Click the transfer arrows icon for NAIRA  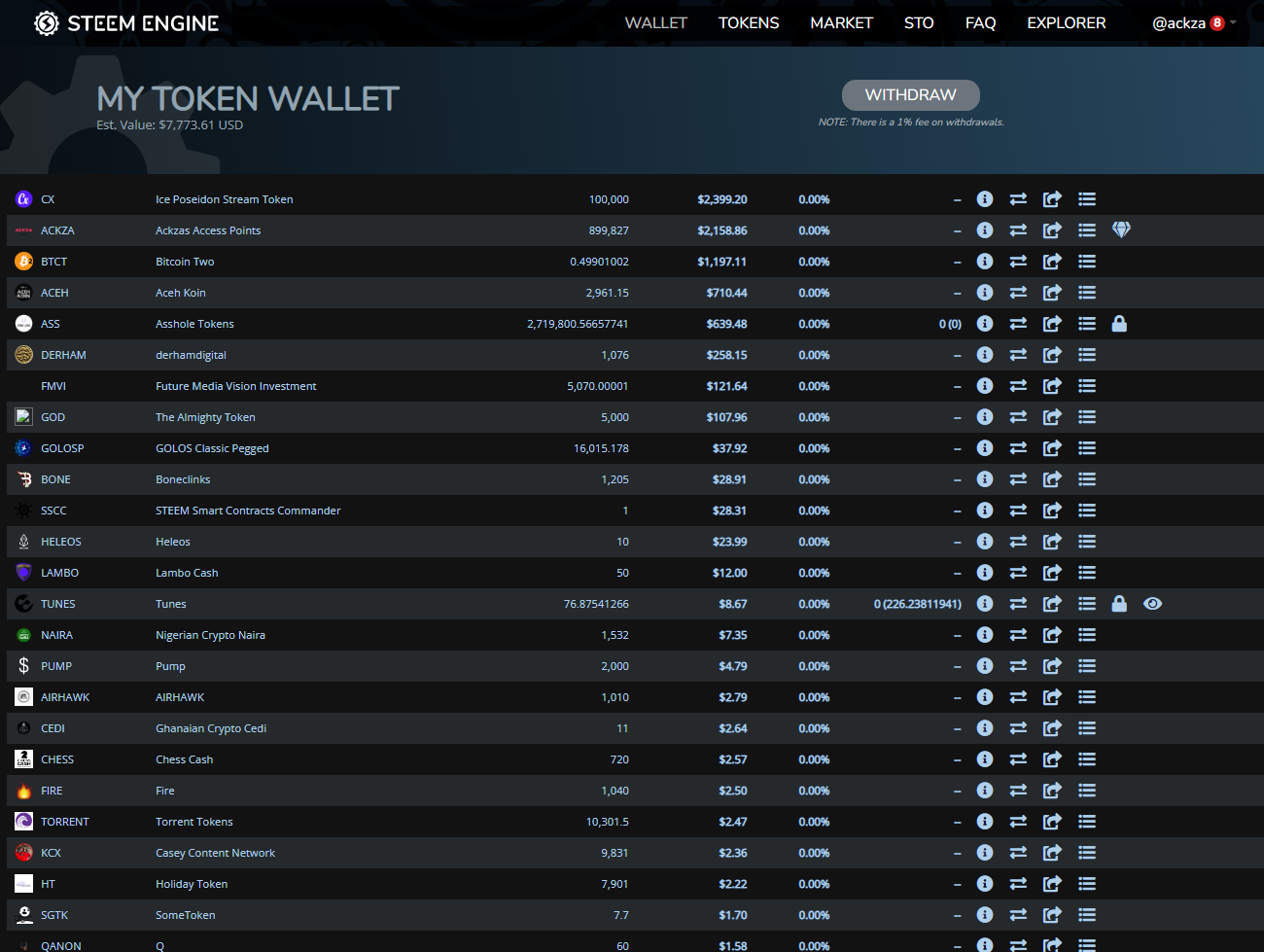1018,635
